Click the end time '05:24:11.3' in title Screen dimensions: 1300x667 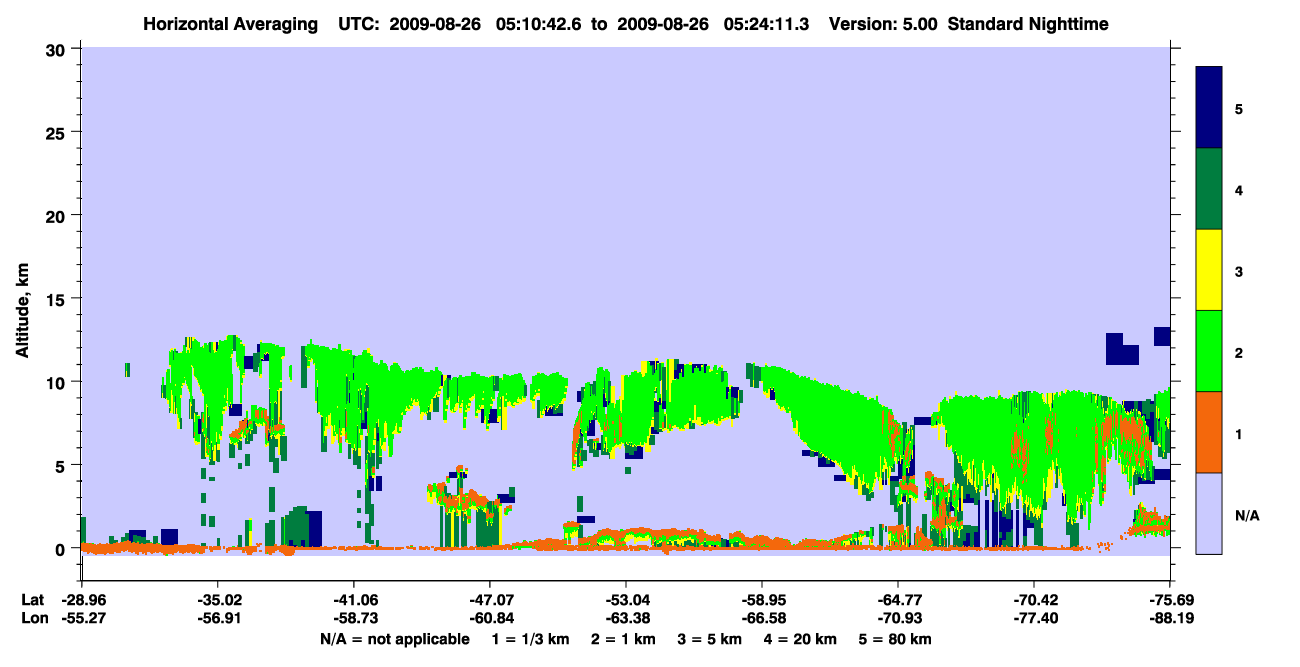(x=766, y=23)
